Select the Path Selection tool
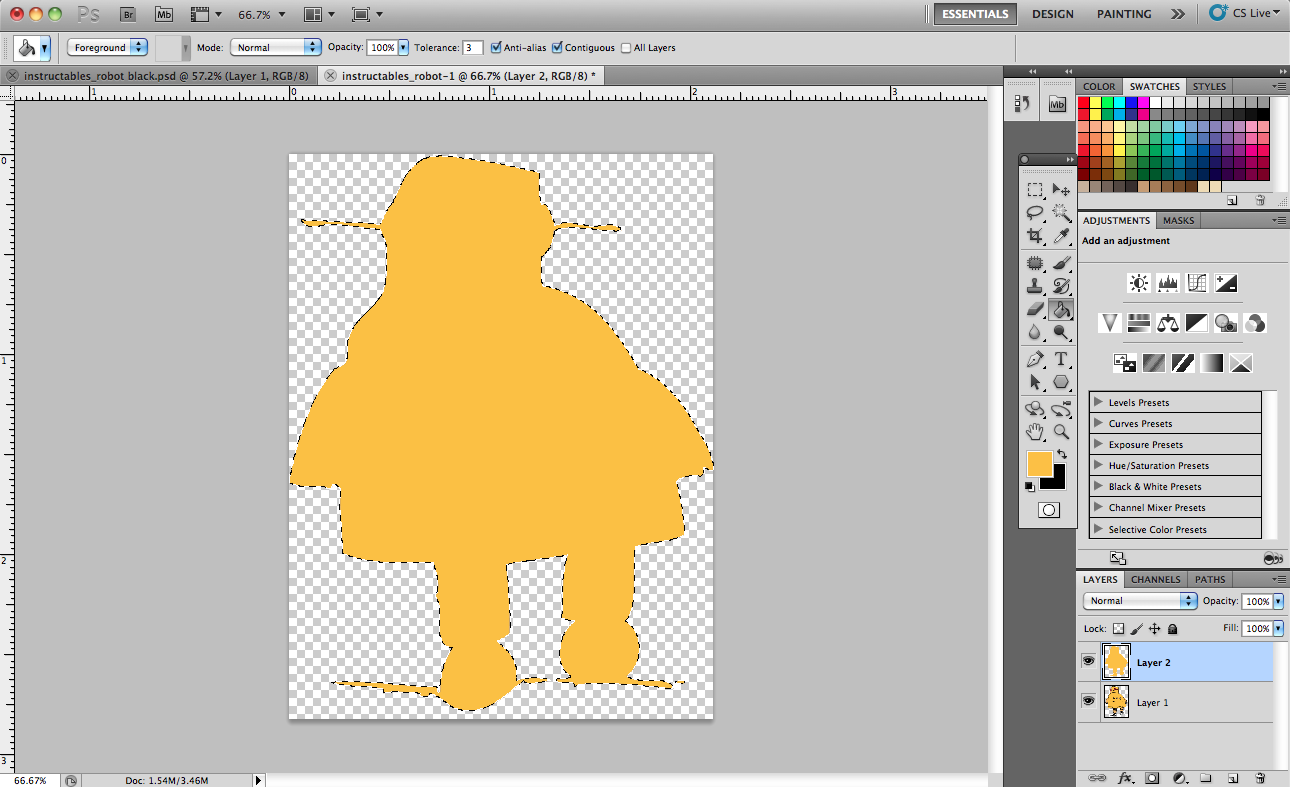The width and height of the screenshot is (1290, 787). [x=1035, y=382]
